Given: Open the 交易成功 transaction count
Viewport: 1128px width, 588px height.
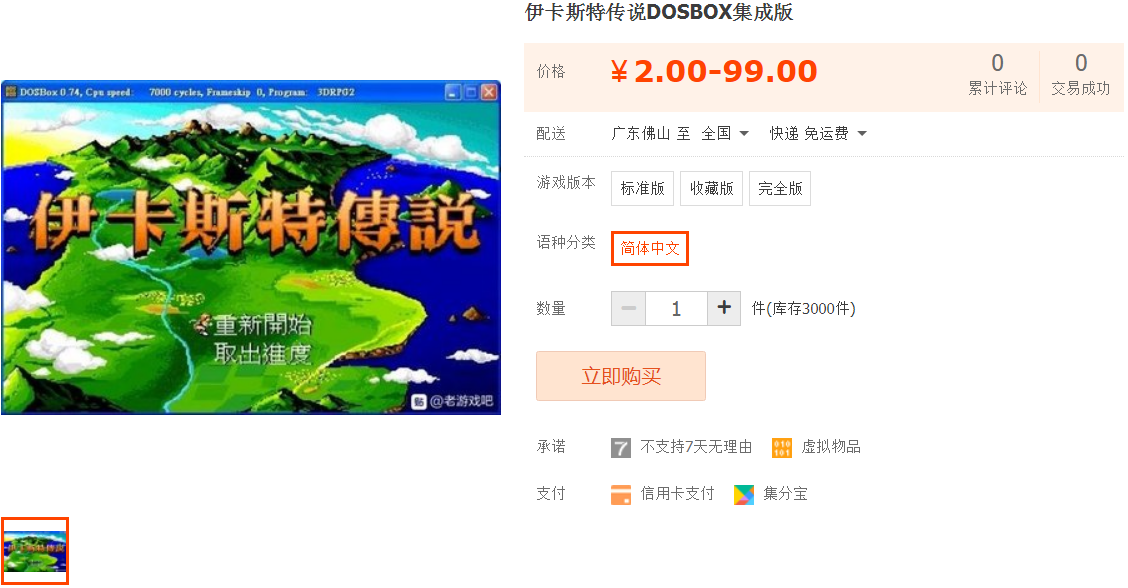Looking at the screenshot, I should pyautogui.click(x=1081, y=74).
